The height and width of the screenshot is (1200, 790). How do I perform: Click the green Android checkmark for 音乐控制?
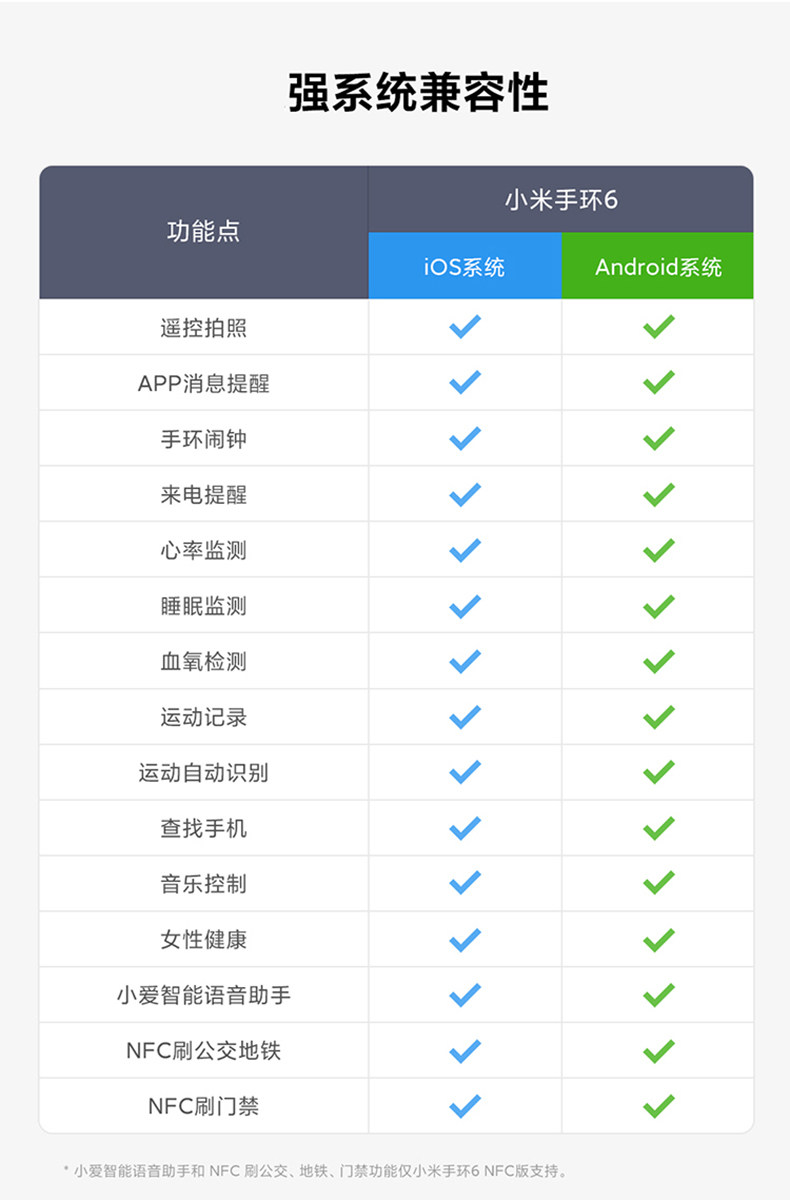coord(658,884)
